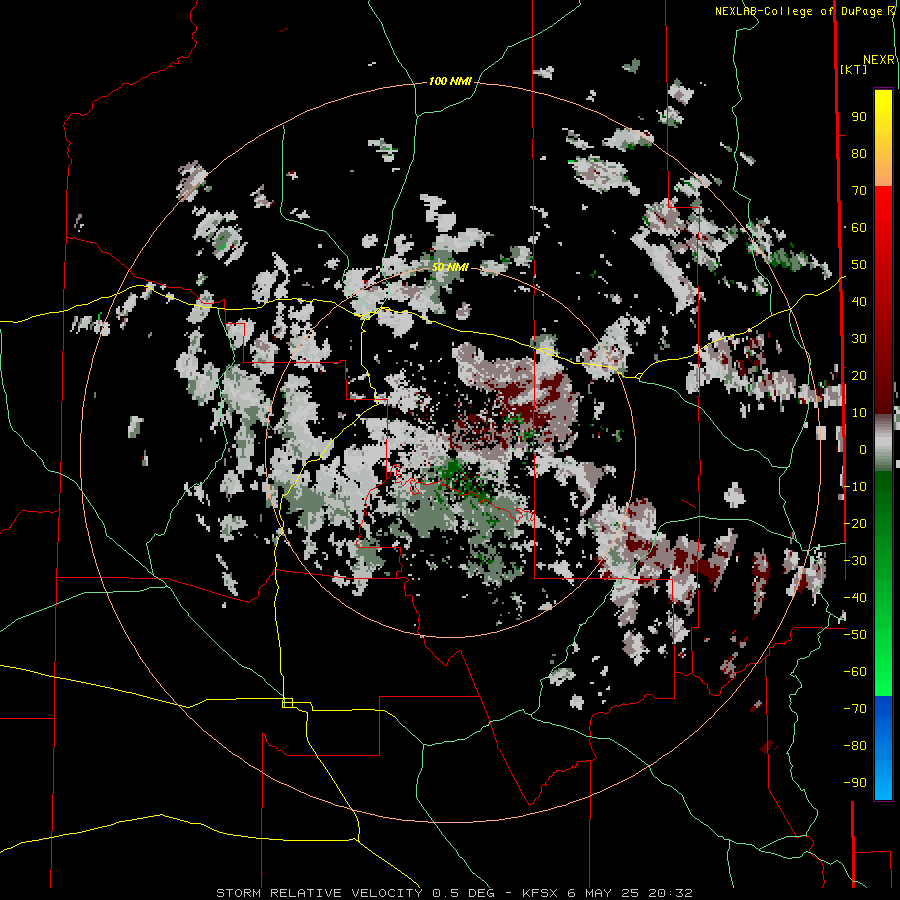The image size is (900, 900).
Task: Click the 90 value on the velocity scale
Action: [859, 117]
